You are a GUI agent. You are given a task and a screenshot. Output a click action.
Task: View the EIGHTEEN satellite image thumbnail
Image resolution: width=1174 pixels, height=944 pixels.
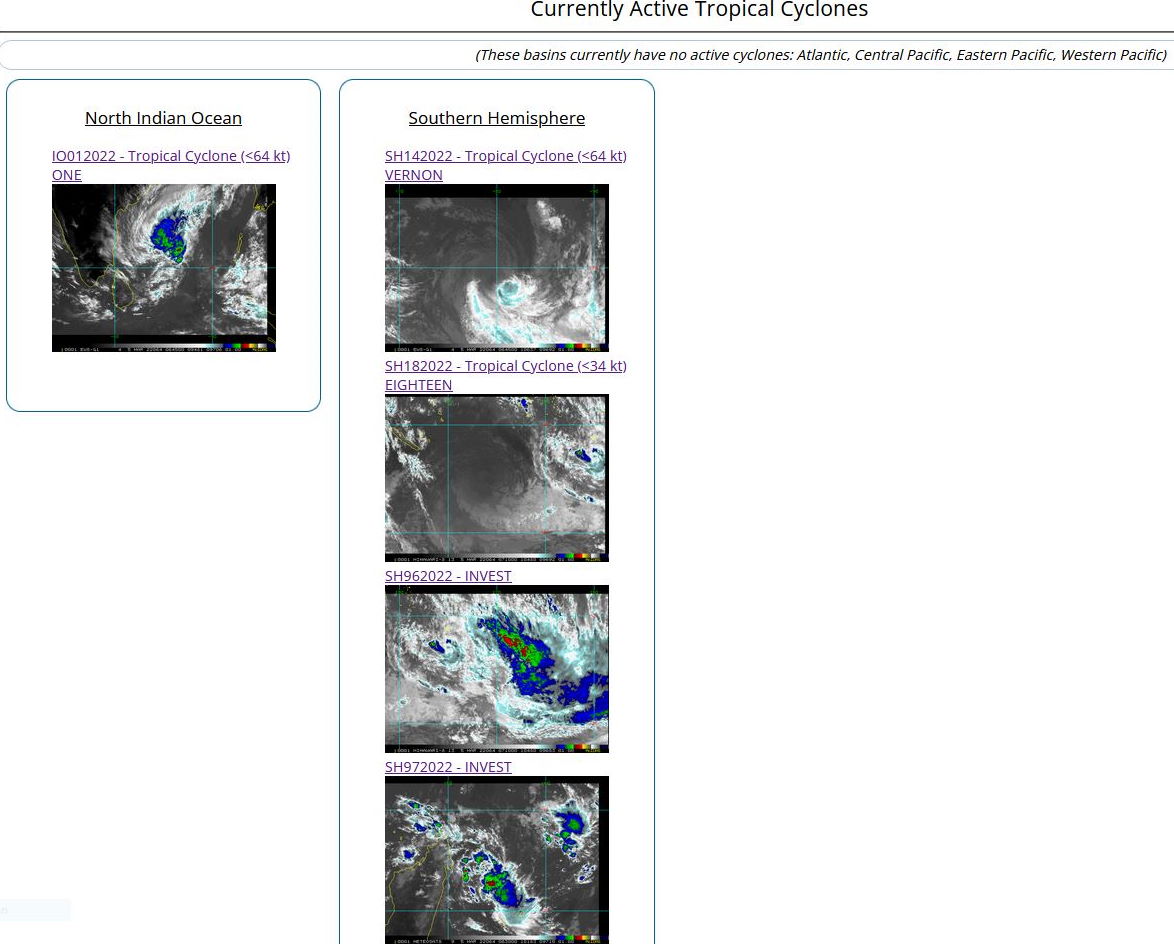[496, 477]
